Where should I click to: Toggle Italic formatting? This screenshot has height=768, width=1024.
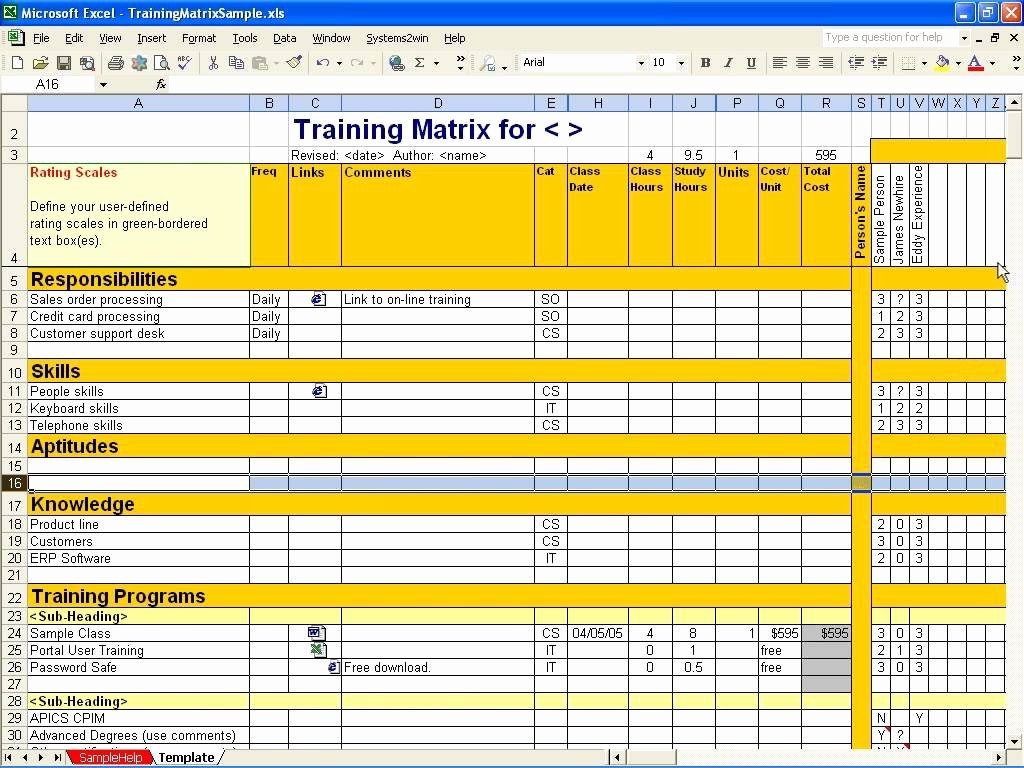tap(728, 63)
